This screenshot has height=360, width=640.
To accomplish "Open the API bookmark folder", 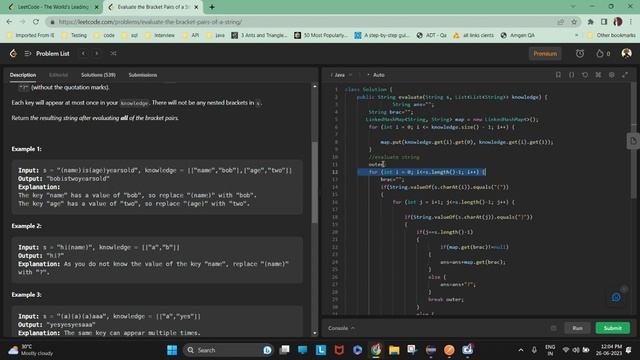I will click(191, 36).
